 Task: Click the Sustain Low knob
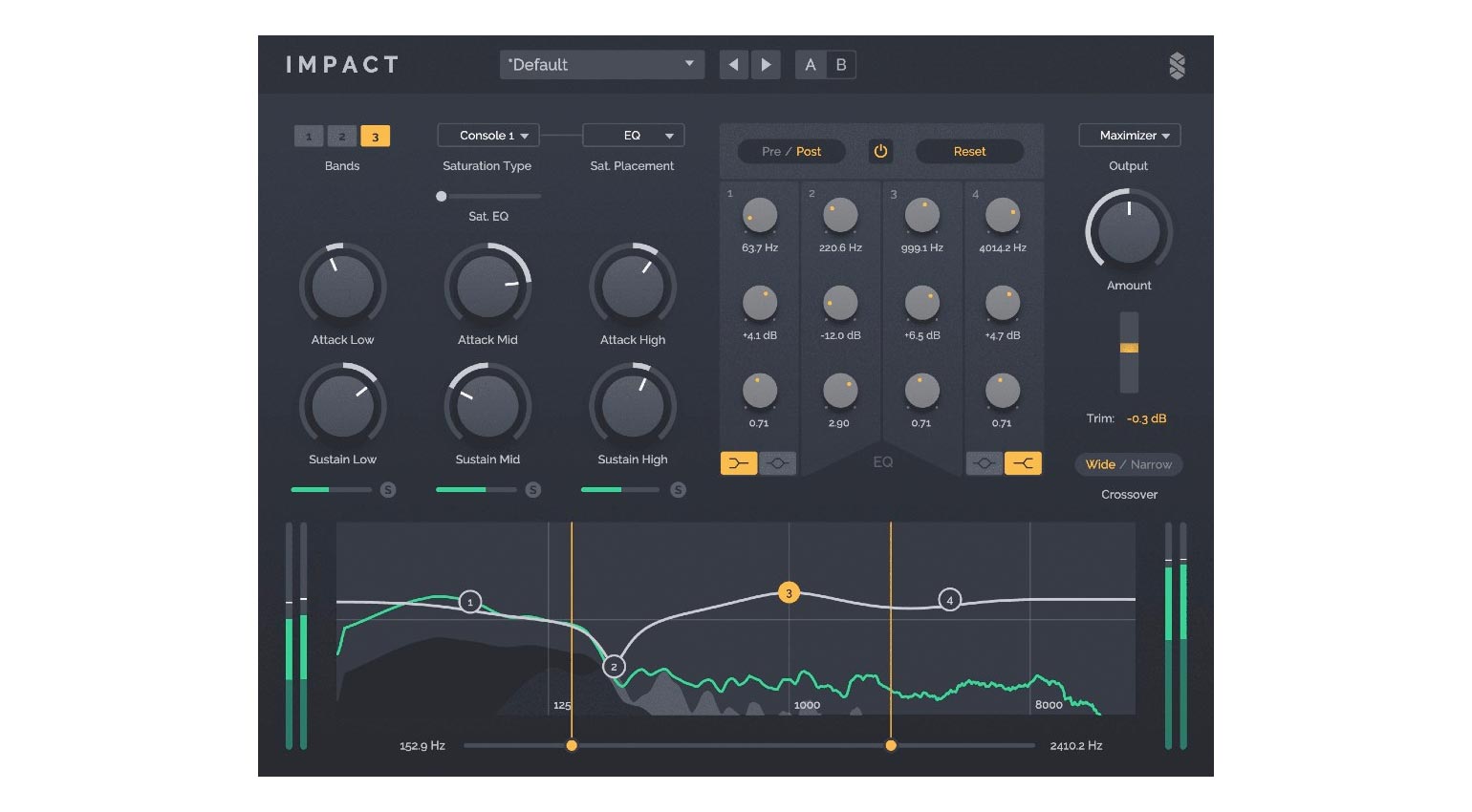[x=342, y=405]
